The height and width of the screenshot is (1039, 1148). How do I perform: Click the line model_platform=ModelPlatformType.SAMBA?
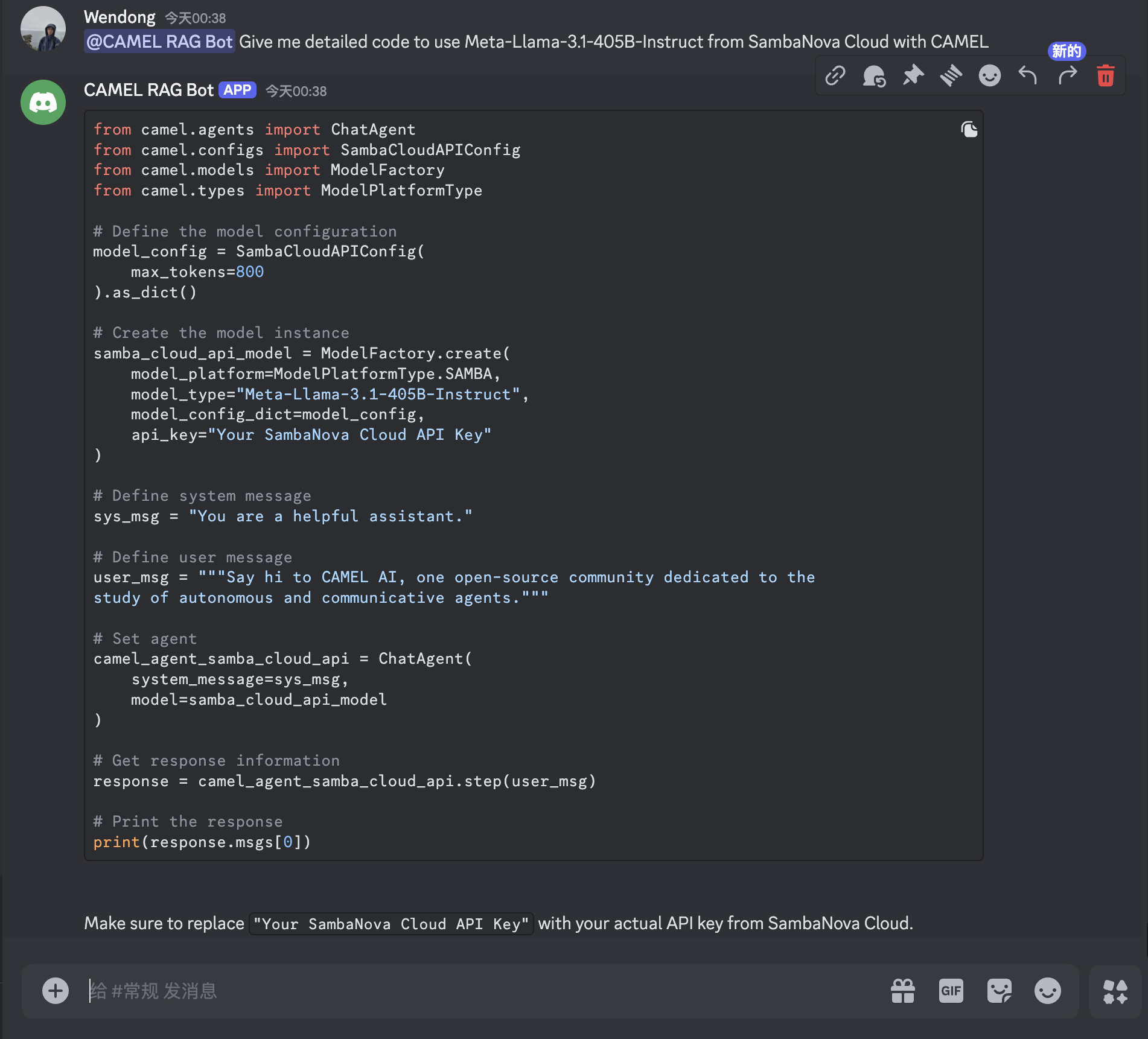pos(316,373)
